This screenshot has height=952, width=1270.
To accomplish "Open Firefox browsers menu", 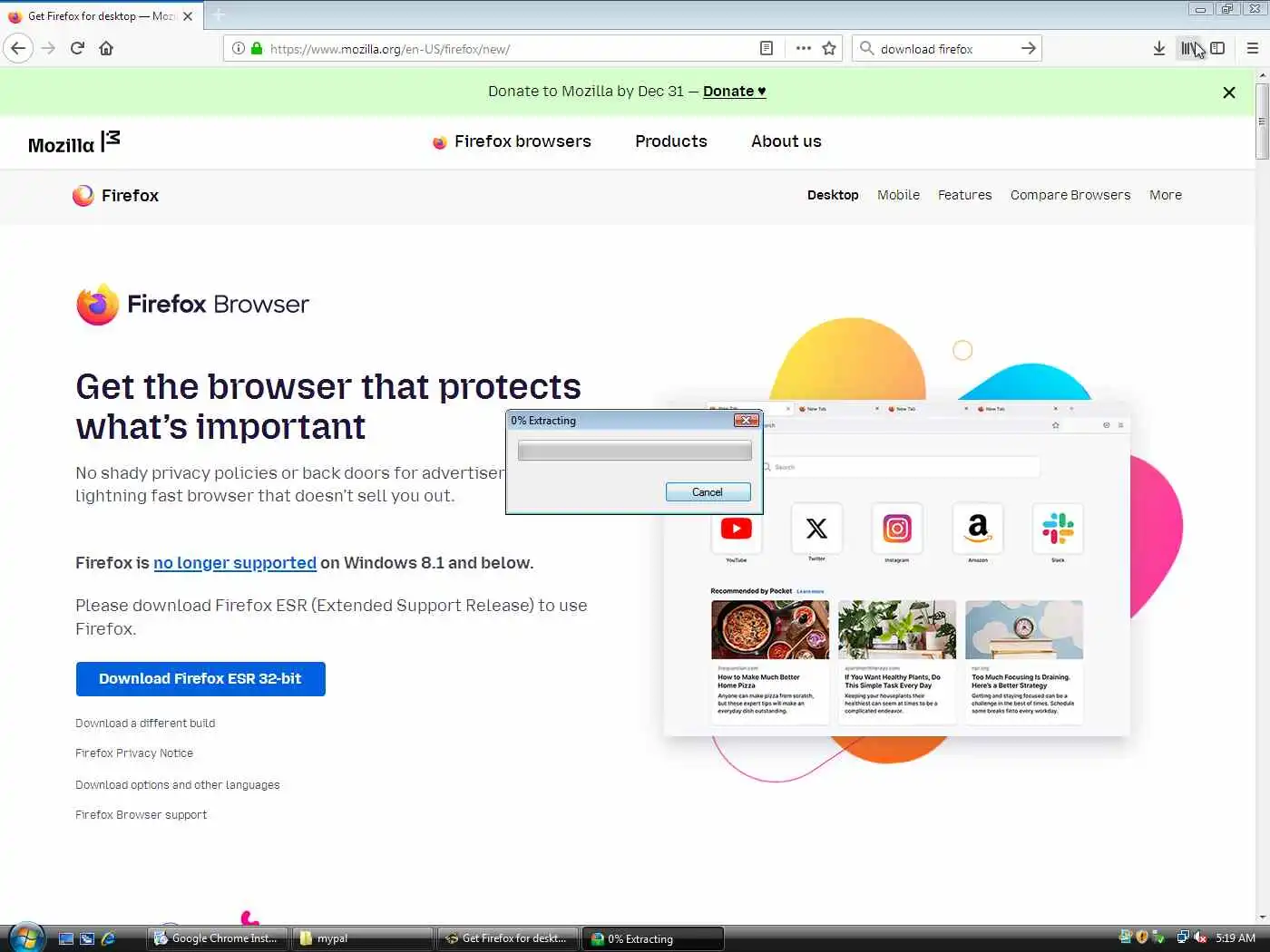I will pos(512,141).
